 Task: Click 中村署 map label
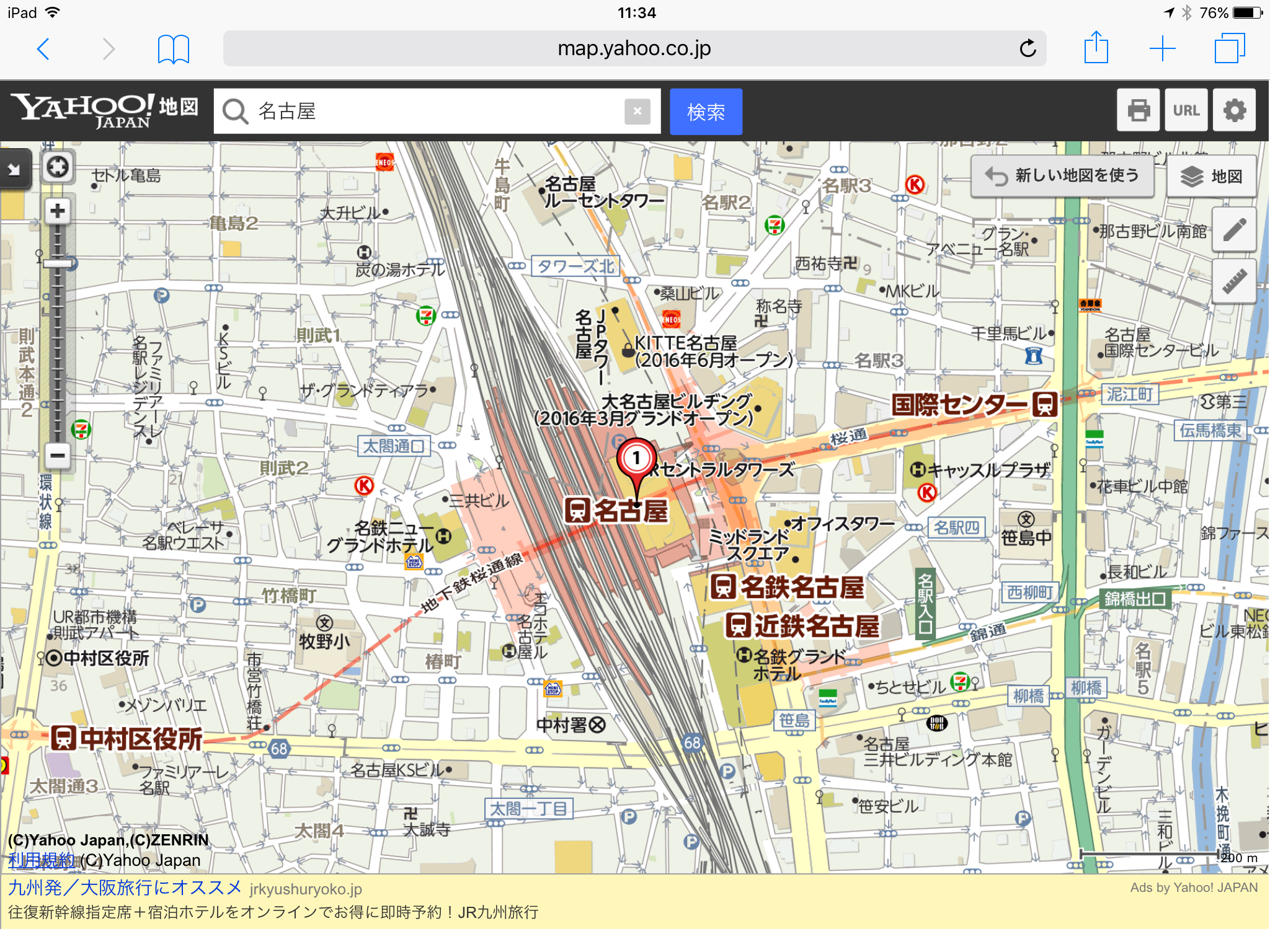coord(571,725)
